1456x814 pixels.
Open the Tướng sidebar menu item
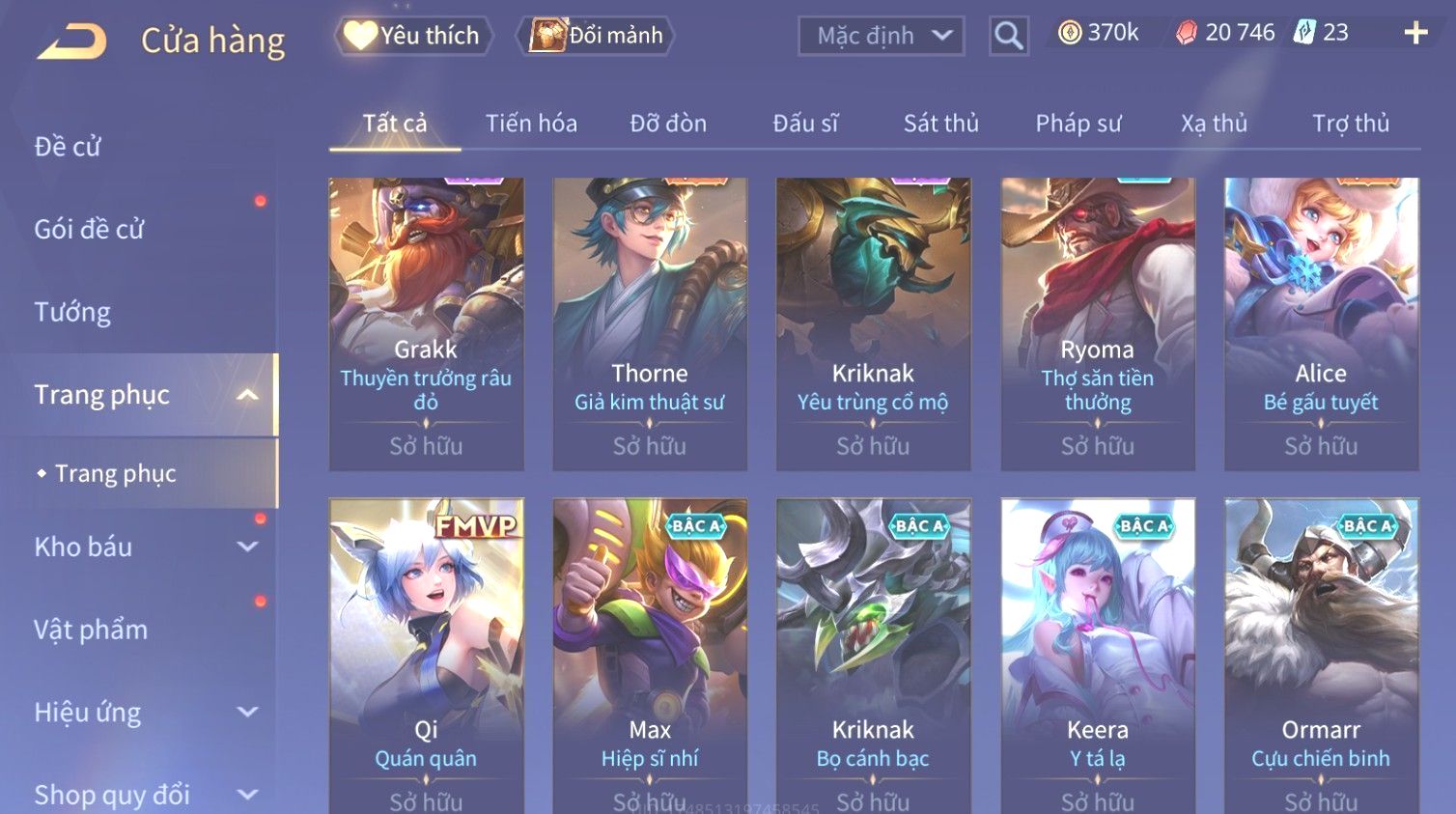[72, 312]
